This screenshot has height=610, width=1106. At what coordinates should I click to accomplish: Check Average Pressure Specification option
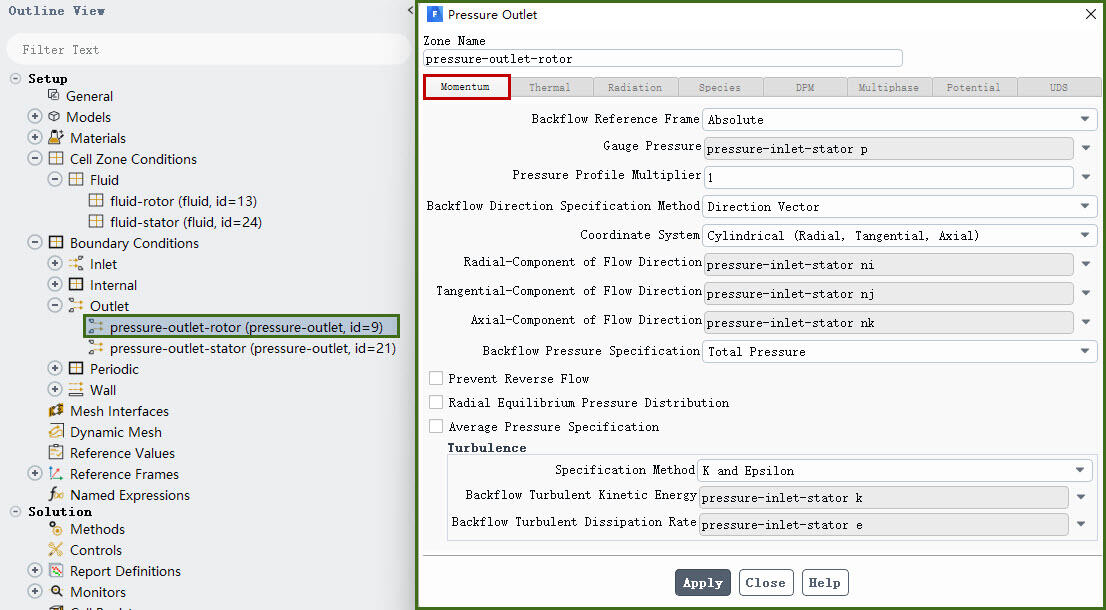pyautogui.click(x=436, y=427)
